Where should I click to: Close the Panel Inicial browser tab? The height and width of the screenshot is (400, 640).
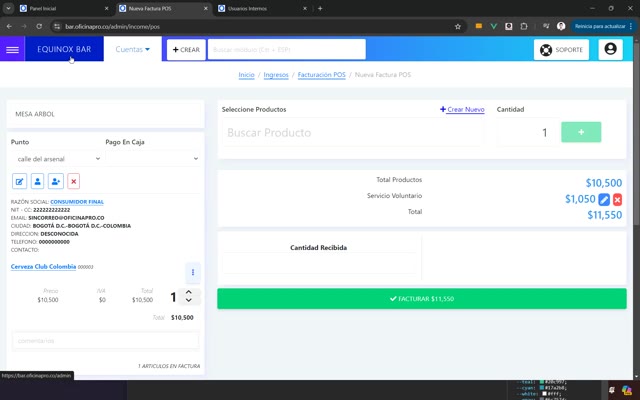pos(107,8)
